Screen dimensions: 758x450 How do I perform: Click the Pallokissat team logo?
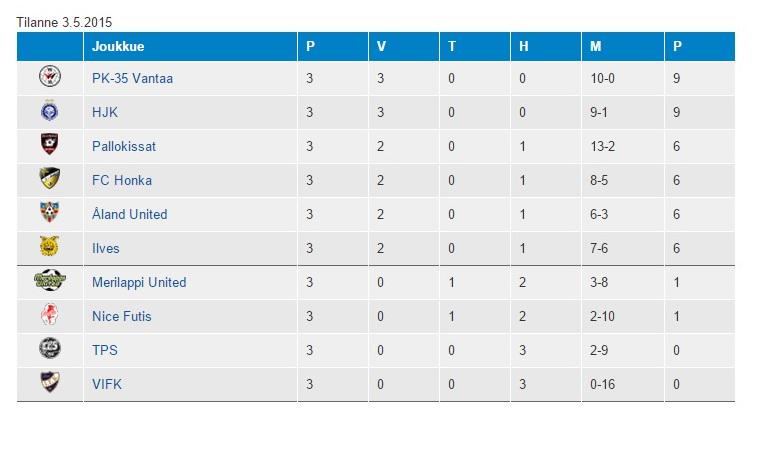point(49,146)
